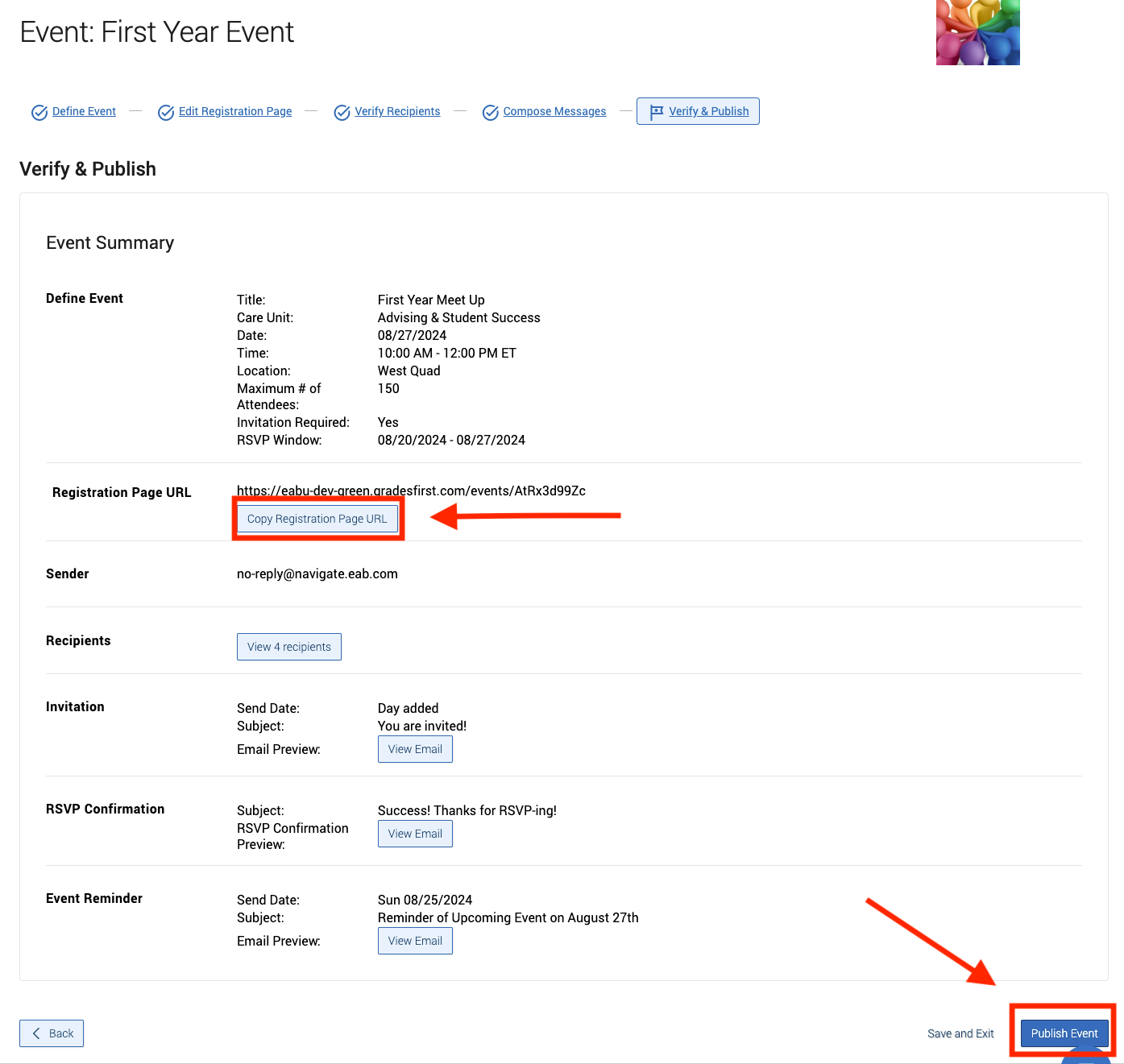Click the subject Success! Thanks for RSVP-ing!
The image size is (1124, 1064).
coord(467,810)
